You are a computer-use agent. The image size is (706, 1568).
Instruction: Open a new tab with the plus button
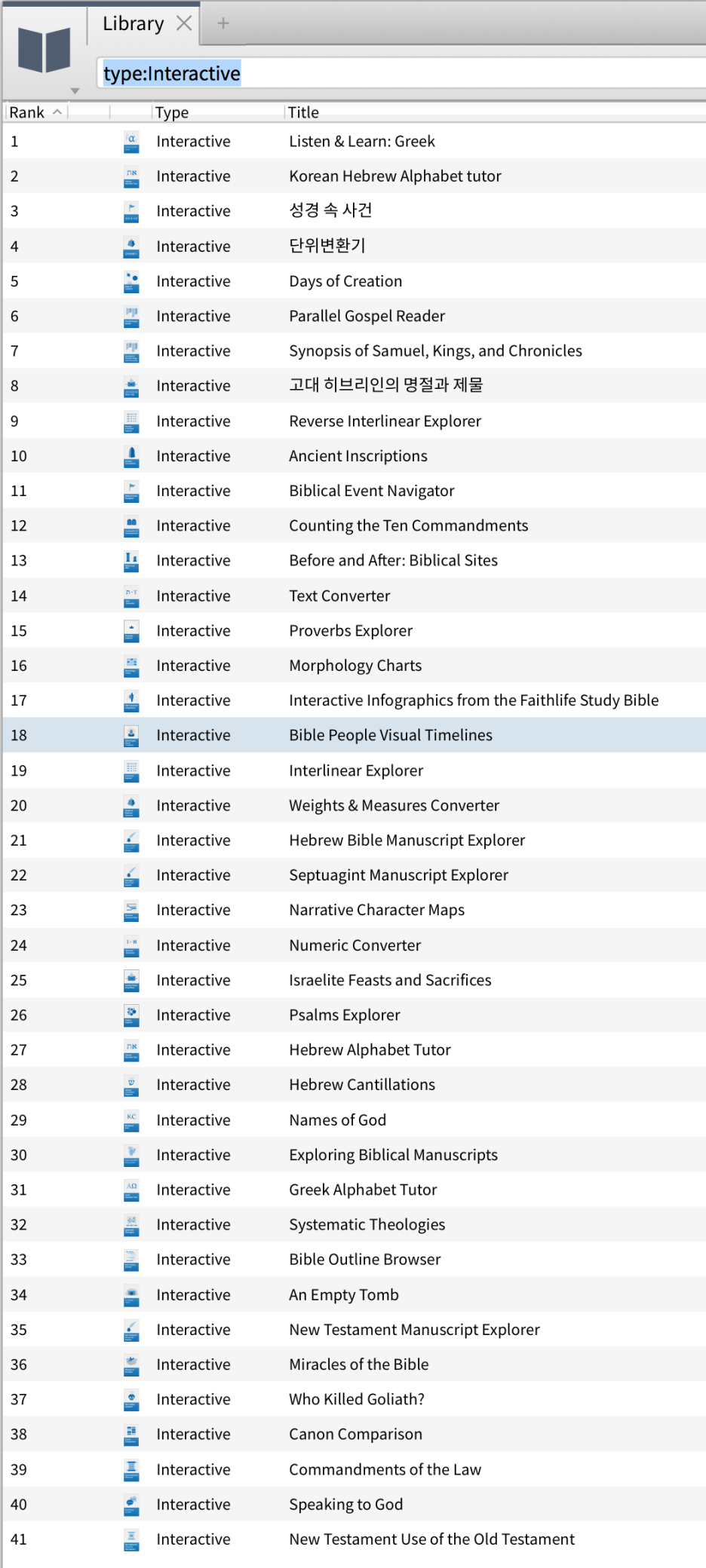coord(223,23)
